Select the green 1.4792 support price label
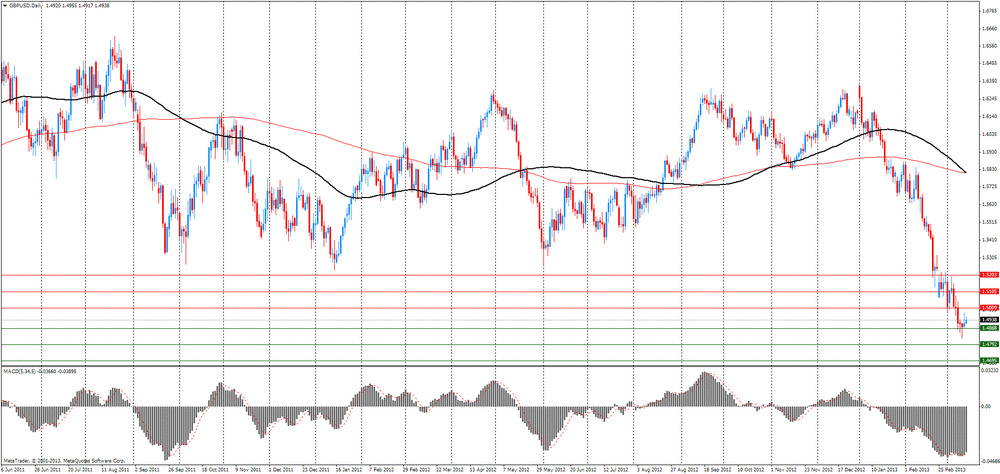Screen dimensions: 1000x474 pyautogui.click(x=989, y=344)
